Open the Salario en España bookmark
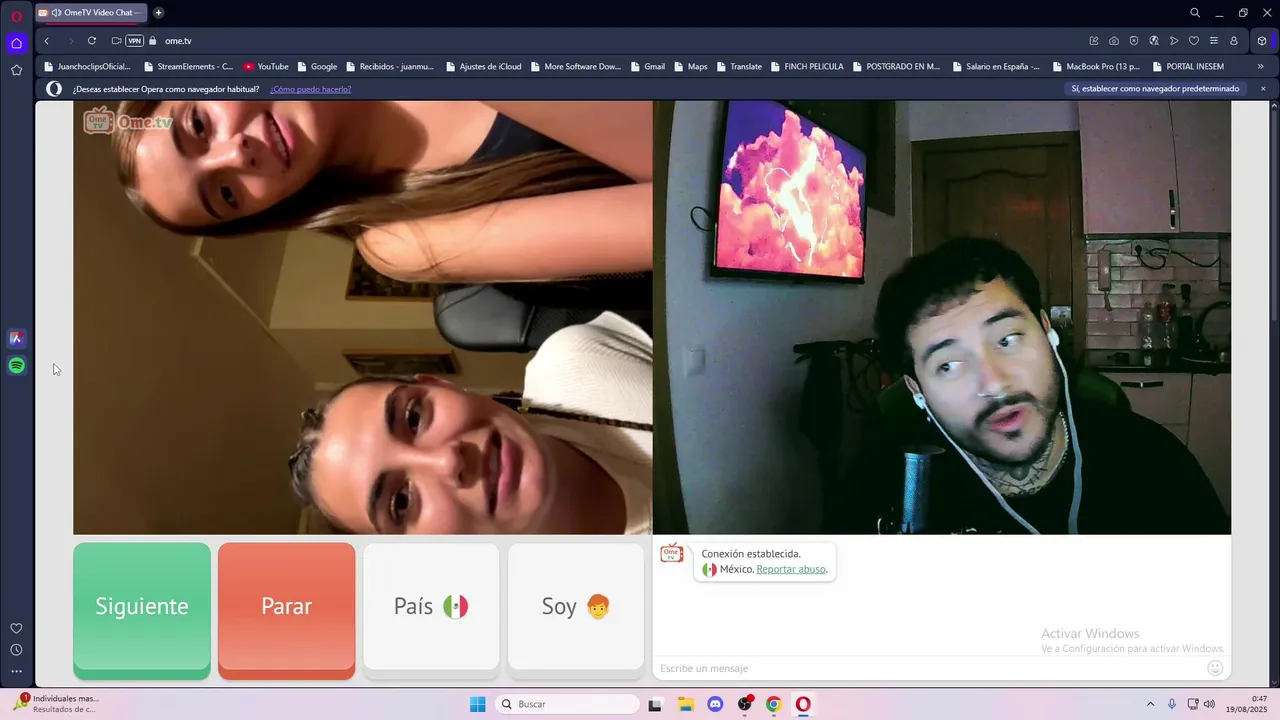The image size is (1280, 720). [x=996, y=67]
